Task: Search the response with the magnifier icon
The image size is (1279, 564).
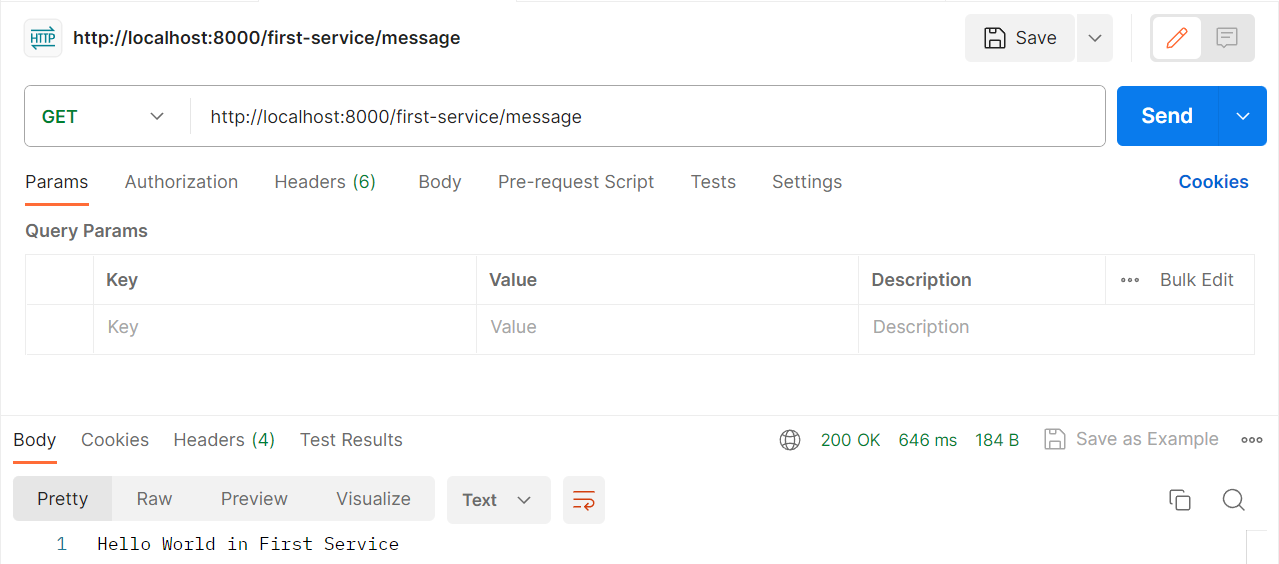Action: [x=1234, y=500]
